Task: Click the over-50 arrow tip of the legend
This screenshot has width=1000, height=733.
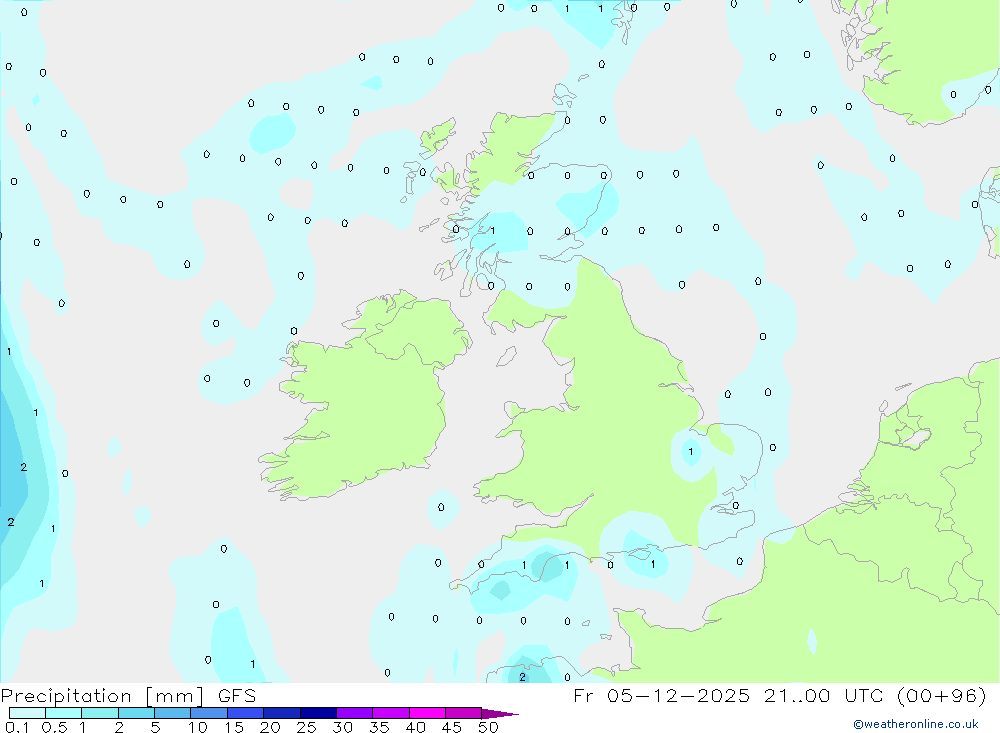Action: pyautogui.click(x=500, y=713)
